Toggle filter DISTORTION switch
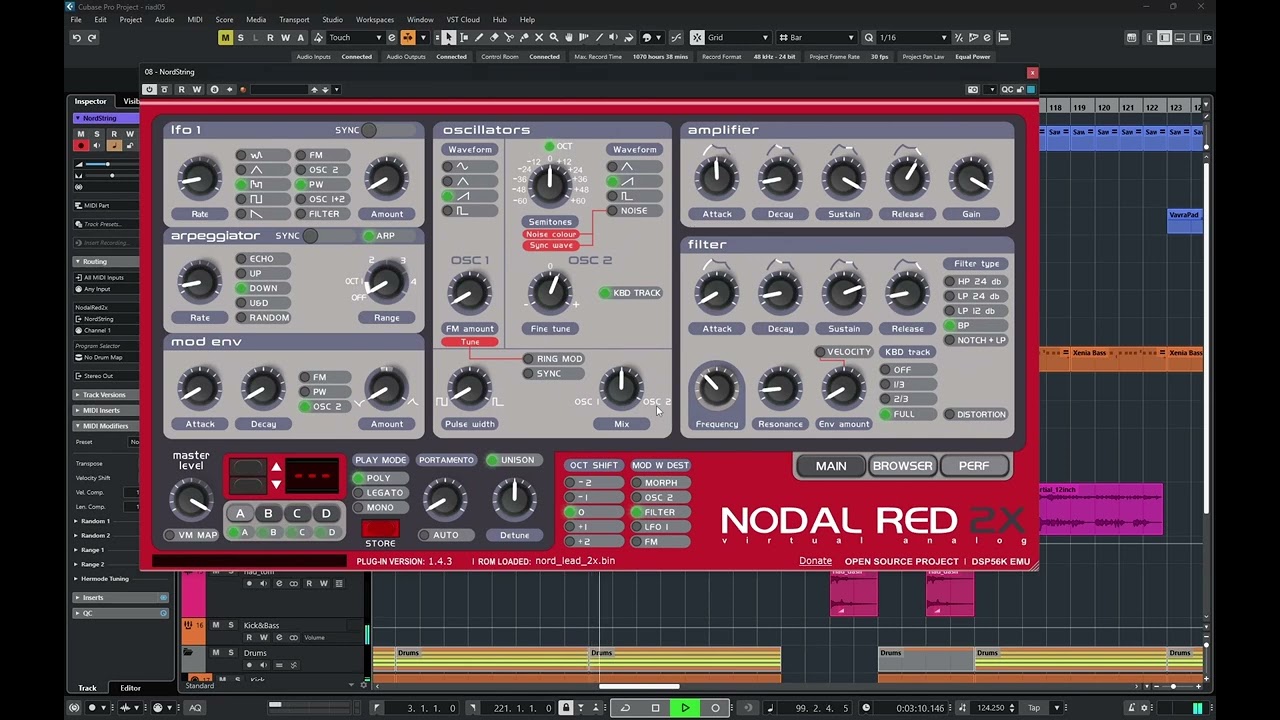Screen dimensions: 1280x720 click(975, 414)
